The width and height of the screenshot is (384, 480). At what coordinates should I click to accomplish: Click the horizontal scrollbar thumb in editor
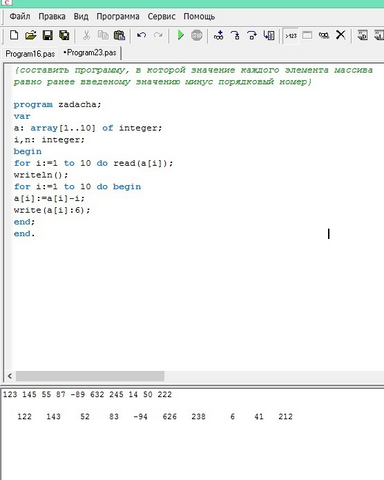point(90,376)
